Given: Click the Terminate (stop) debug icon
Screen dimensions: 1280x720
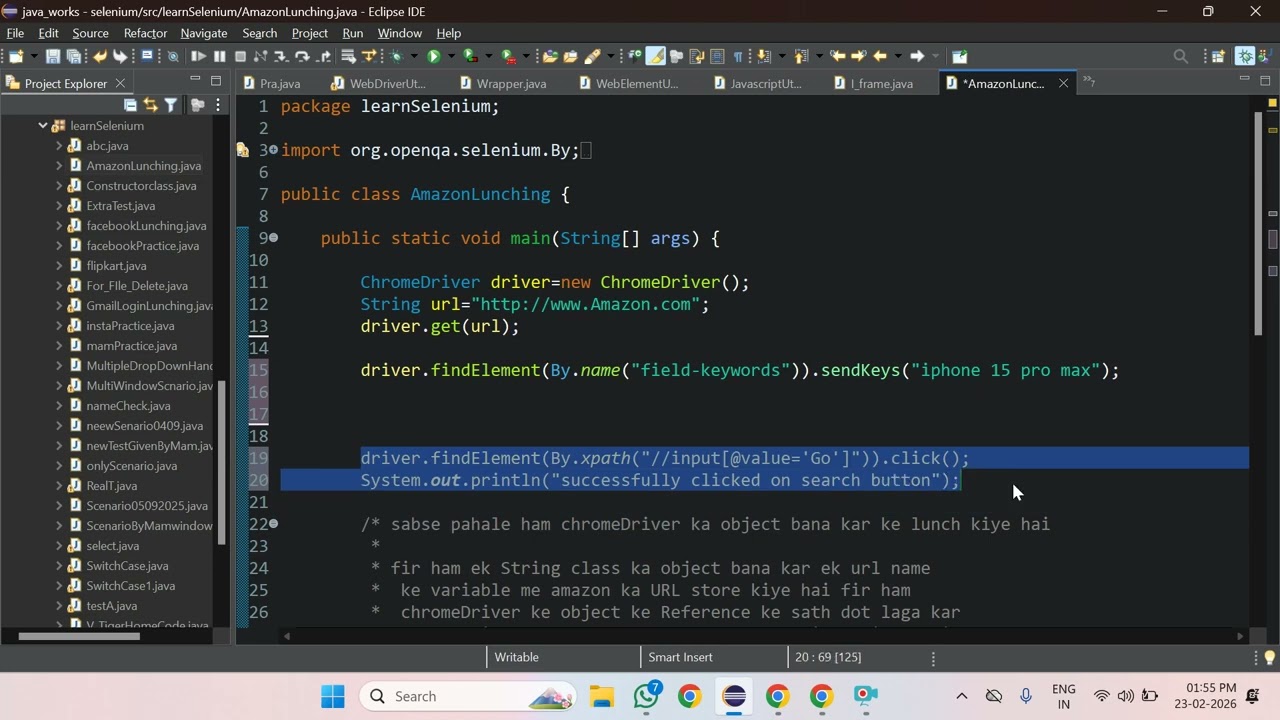Looking at the screenshot, I should coord(240,56).
